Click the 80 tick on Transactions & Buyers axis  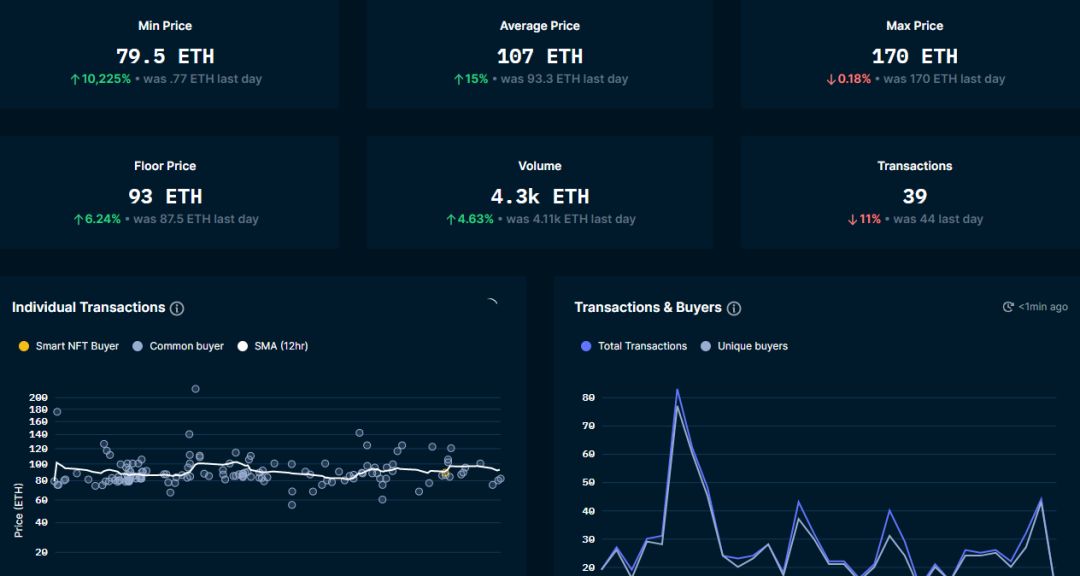click(588, 398)
